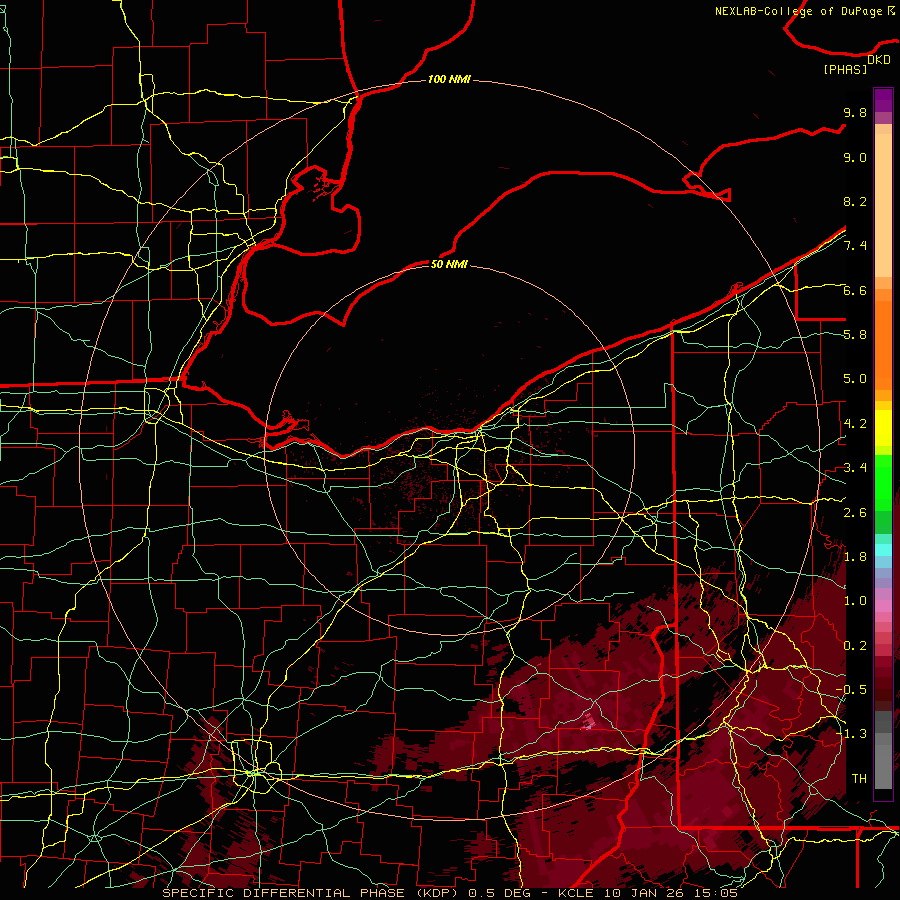Click the KCLE radar site identifier
The image size is (900, 900).
(576, 893)
